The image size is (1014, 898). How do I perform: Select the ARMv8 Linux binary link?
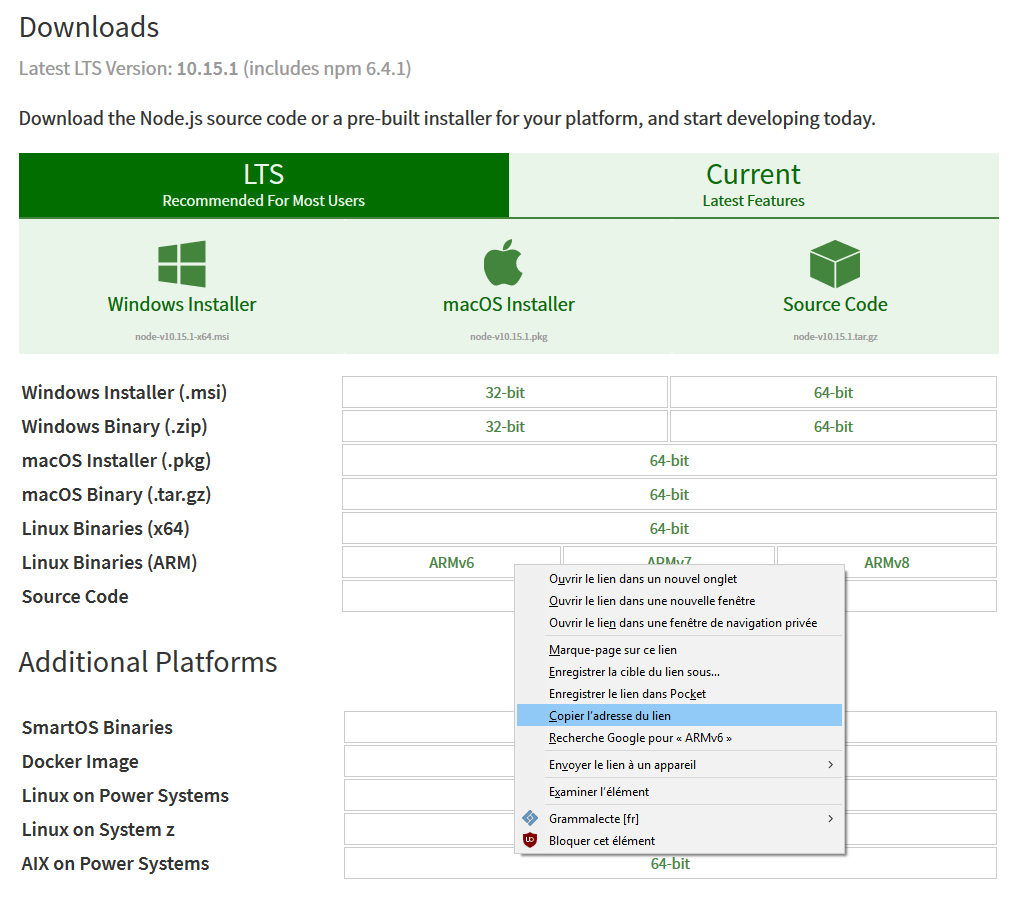pos(887,562)
